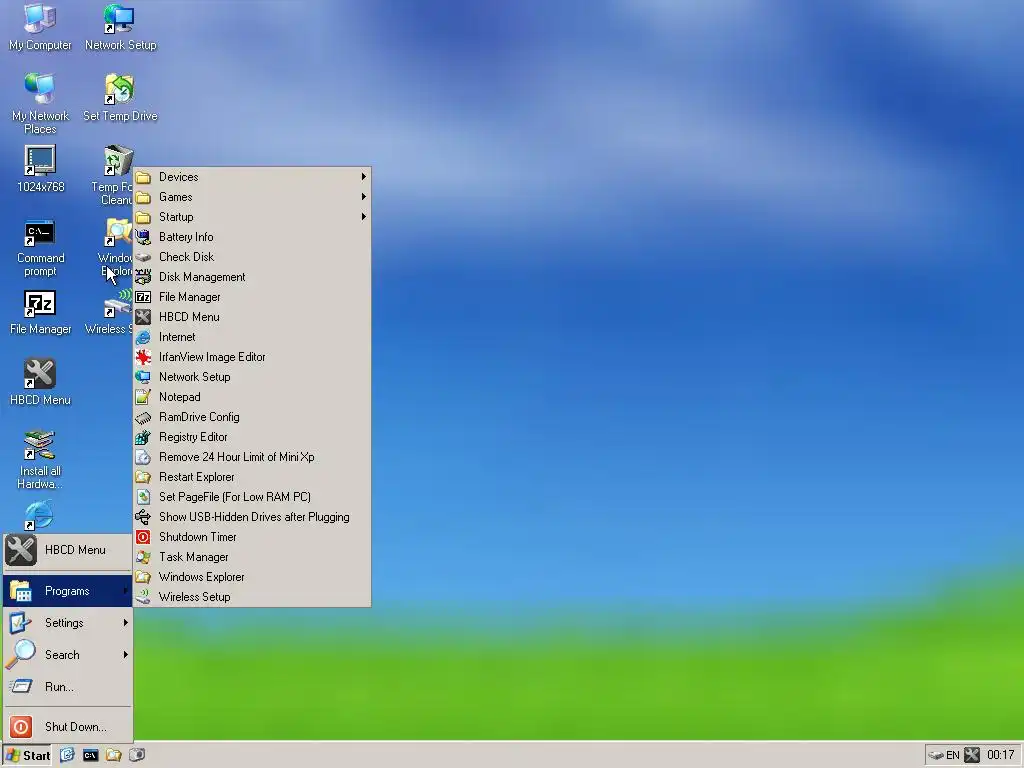Click Shut Down... in Start menu
This screenshot has width=1024, height=768.
pos(68,727)
